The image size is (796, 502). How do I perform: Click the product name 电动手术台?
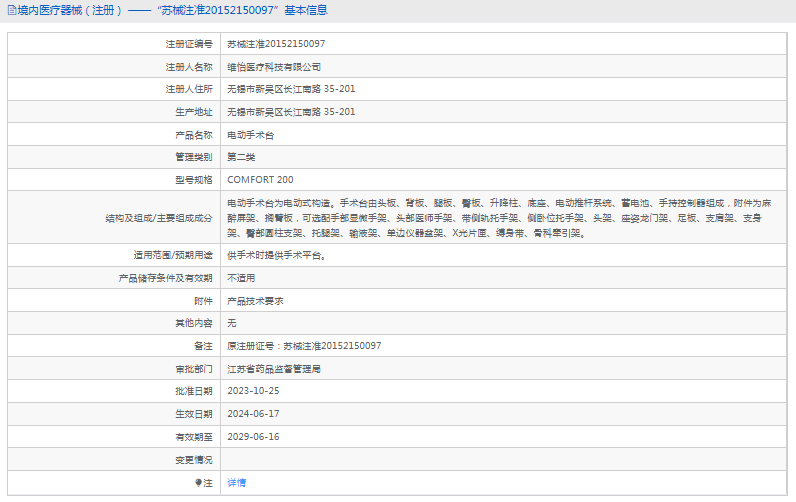(251, 135)
